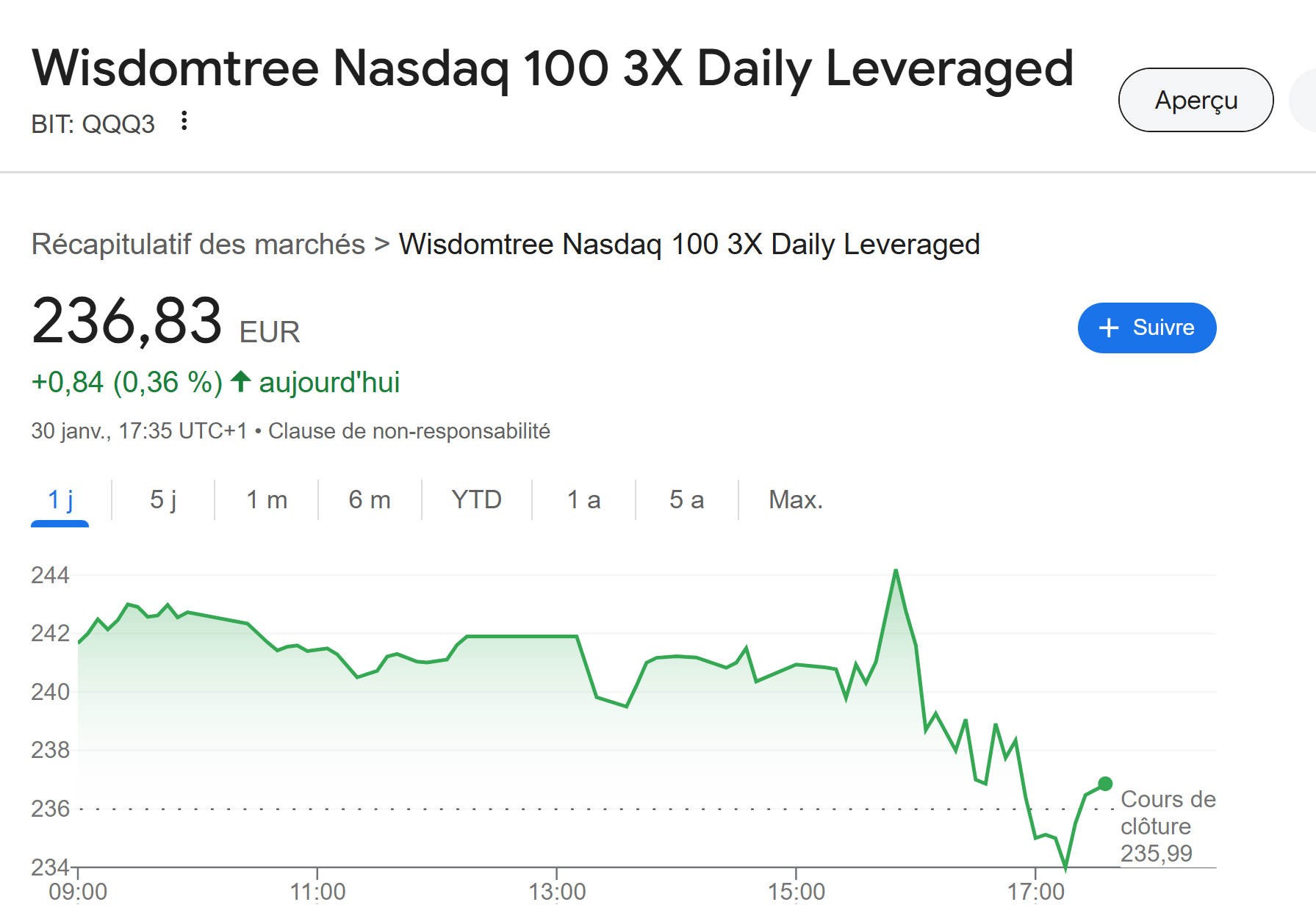Switch to the YTD range
The height and width of the screenshot is (924, 1316).
click(x=476, y=500)
